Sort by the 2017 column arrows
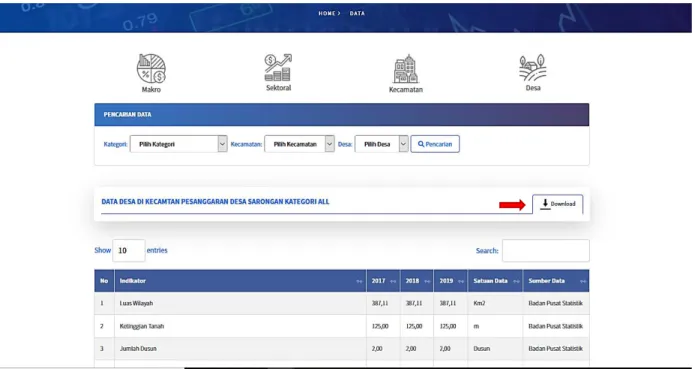Image resolution: width=695 pixels, height=369 pixels. 393,281
